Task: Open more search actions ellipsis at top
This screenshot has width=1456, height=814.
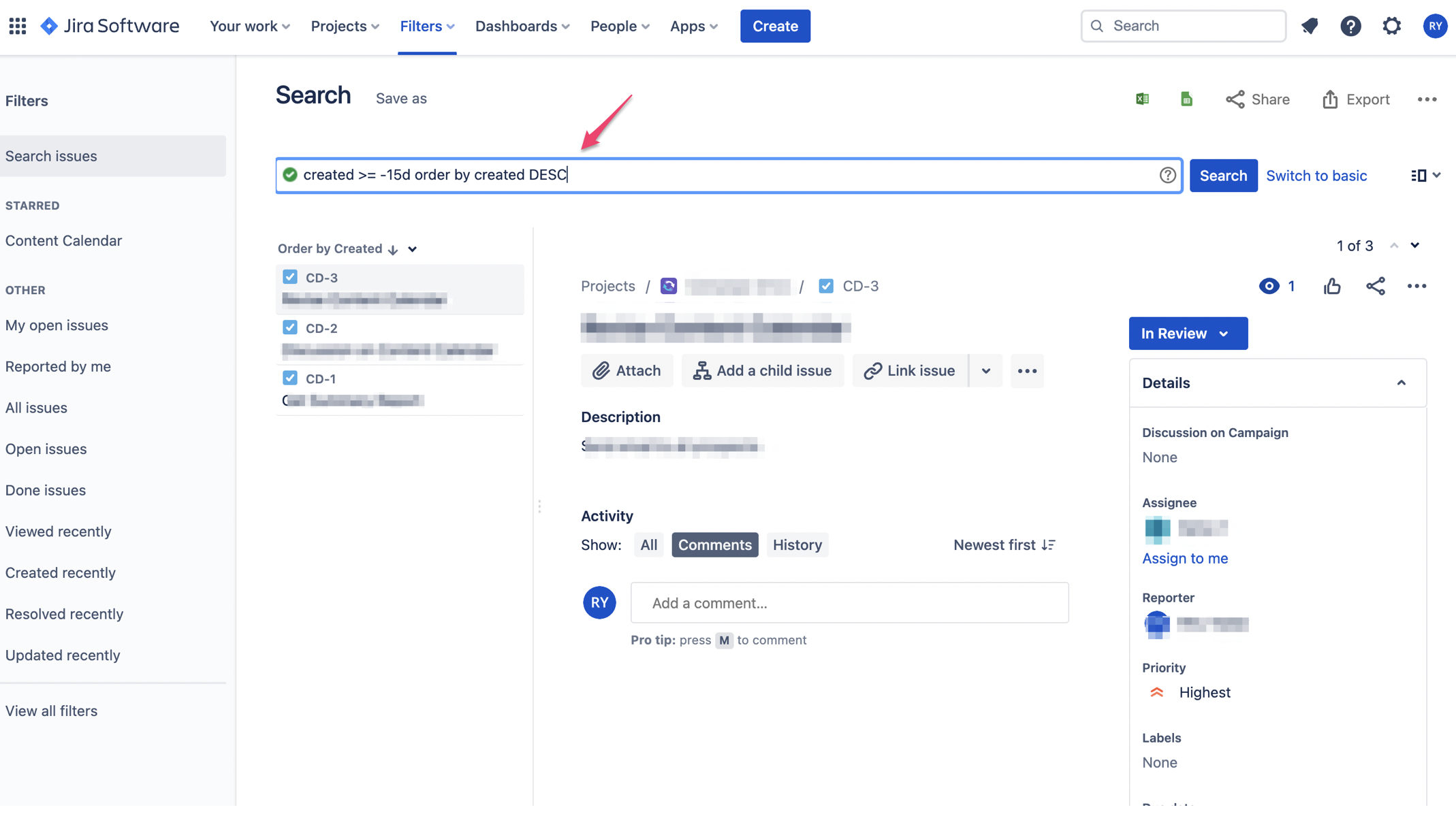Action: (1427, 99)
